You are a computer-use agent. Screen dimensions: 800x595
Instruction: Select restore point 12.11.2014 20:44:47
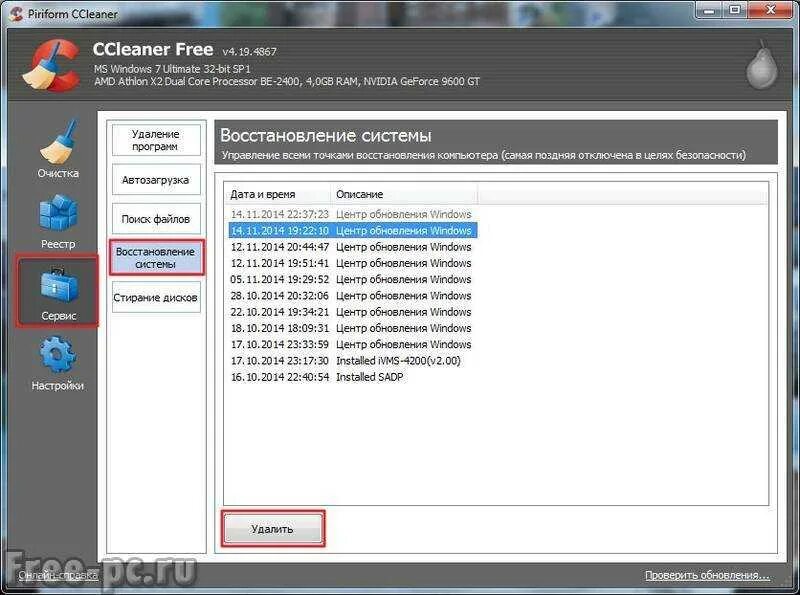(353, 247)
